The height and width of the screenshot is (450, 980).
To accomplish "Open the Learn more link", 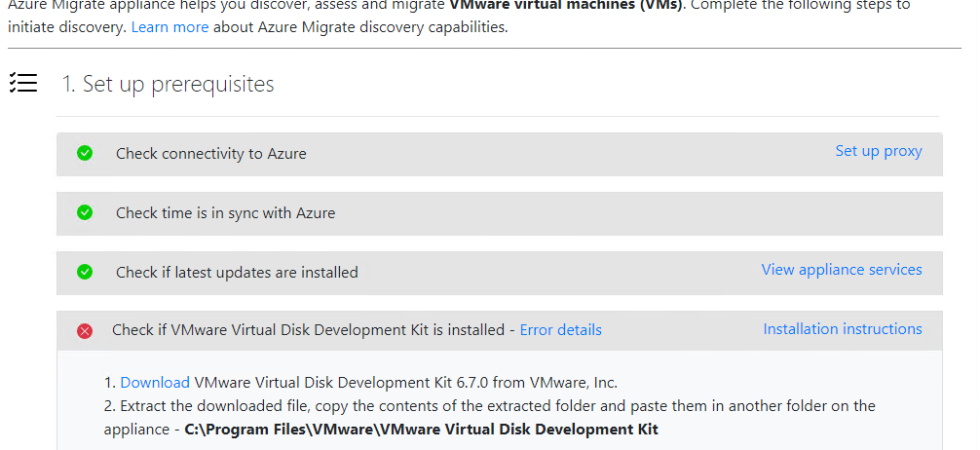I will coord(169,28).
